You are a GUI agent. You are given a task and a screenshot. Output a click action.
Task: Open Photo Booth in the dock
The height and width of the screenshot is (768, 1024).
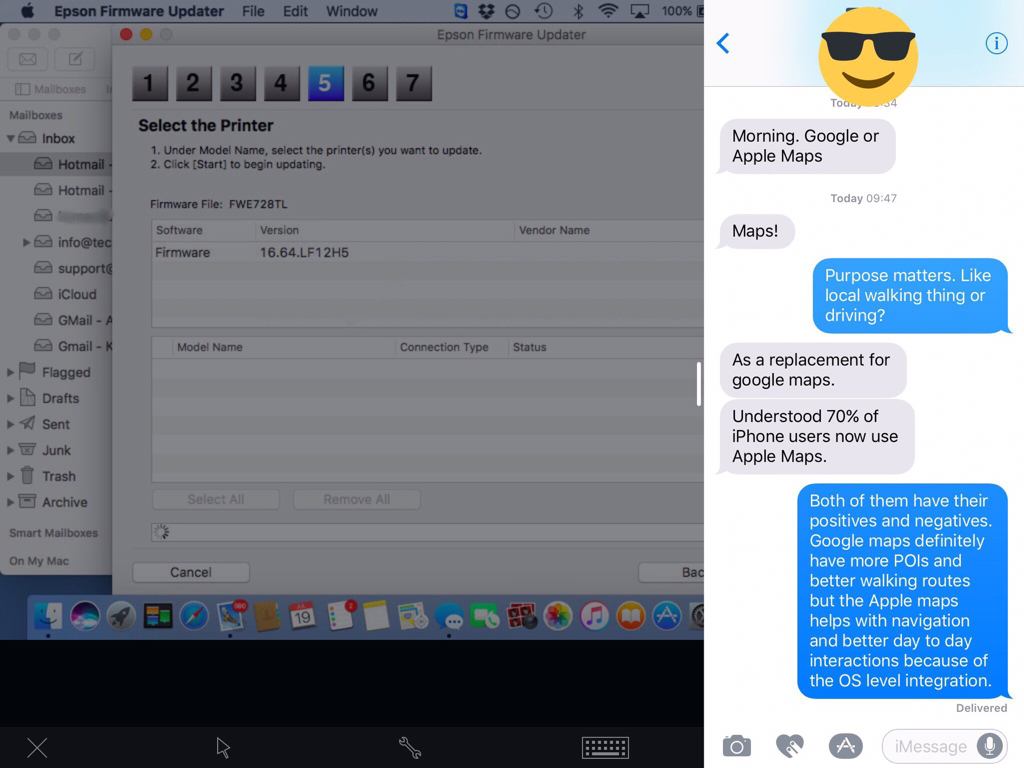pyautogui.click(x=522, y=615)
